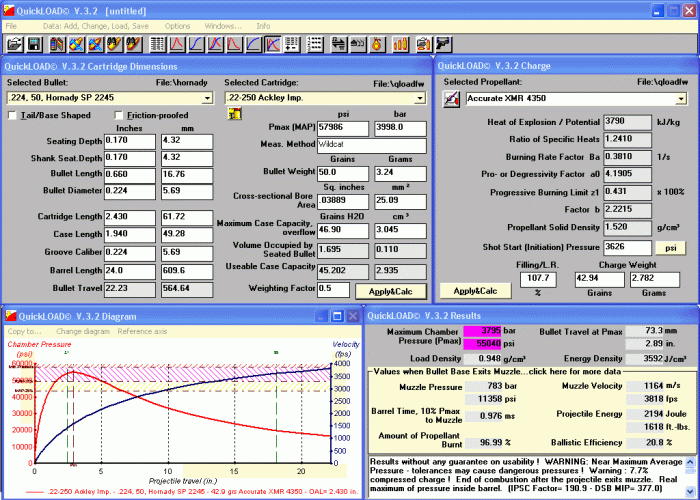
Task: Toggle the Tail/Base Shaped checkbox
Action: tap(12, 115)
